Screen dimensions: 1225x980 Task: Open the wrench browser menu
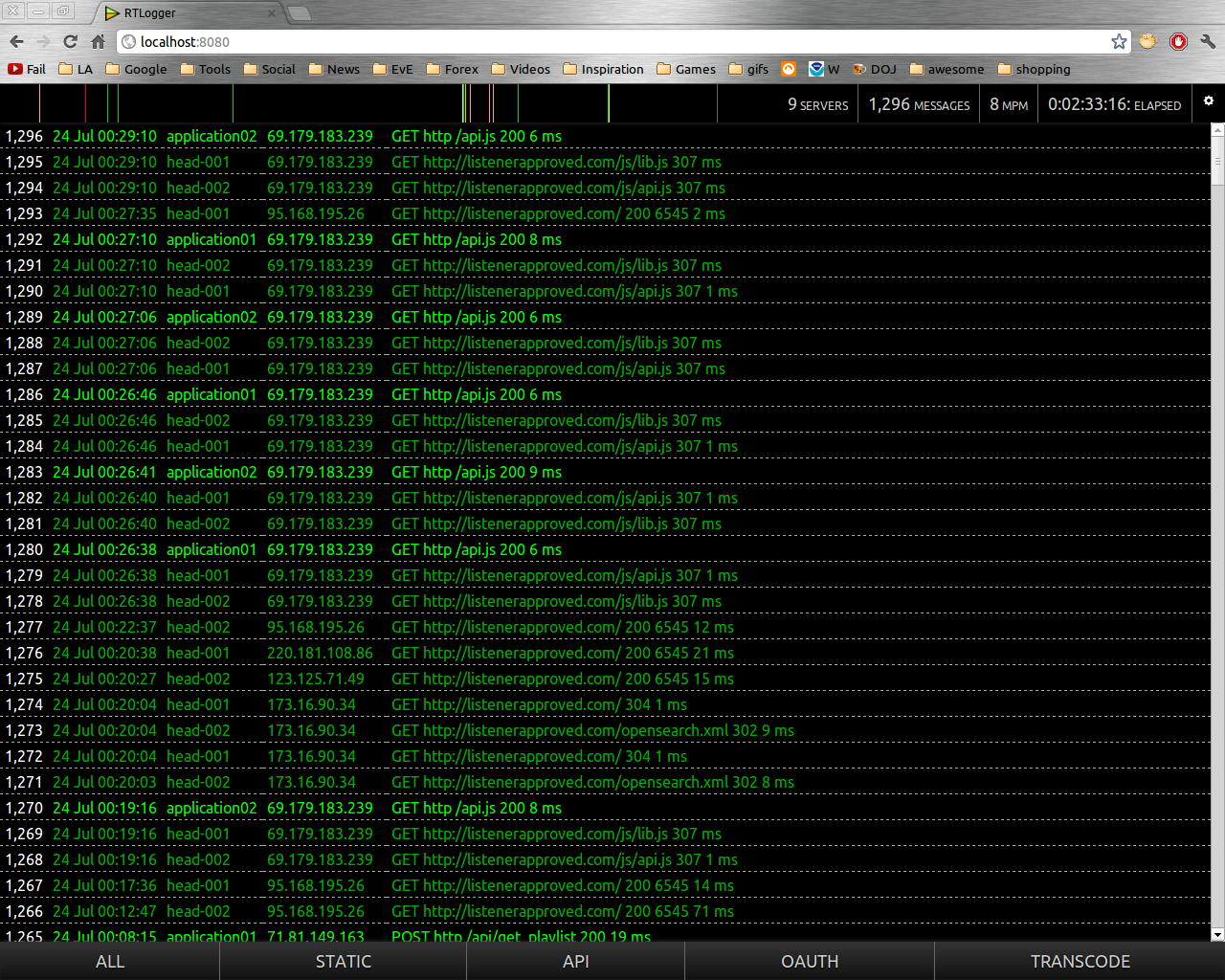point(1208,41)
